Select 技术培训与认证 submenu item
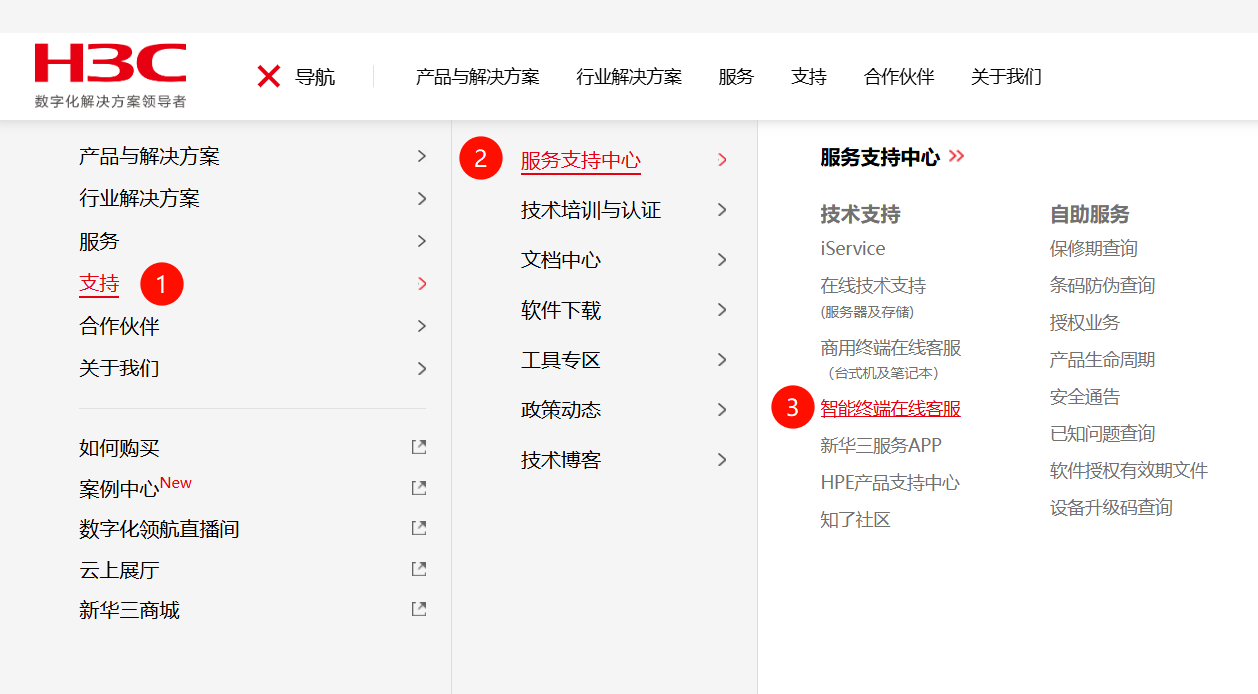The height and width of the screenshot is (694, 1258). click(591, 210)
